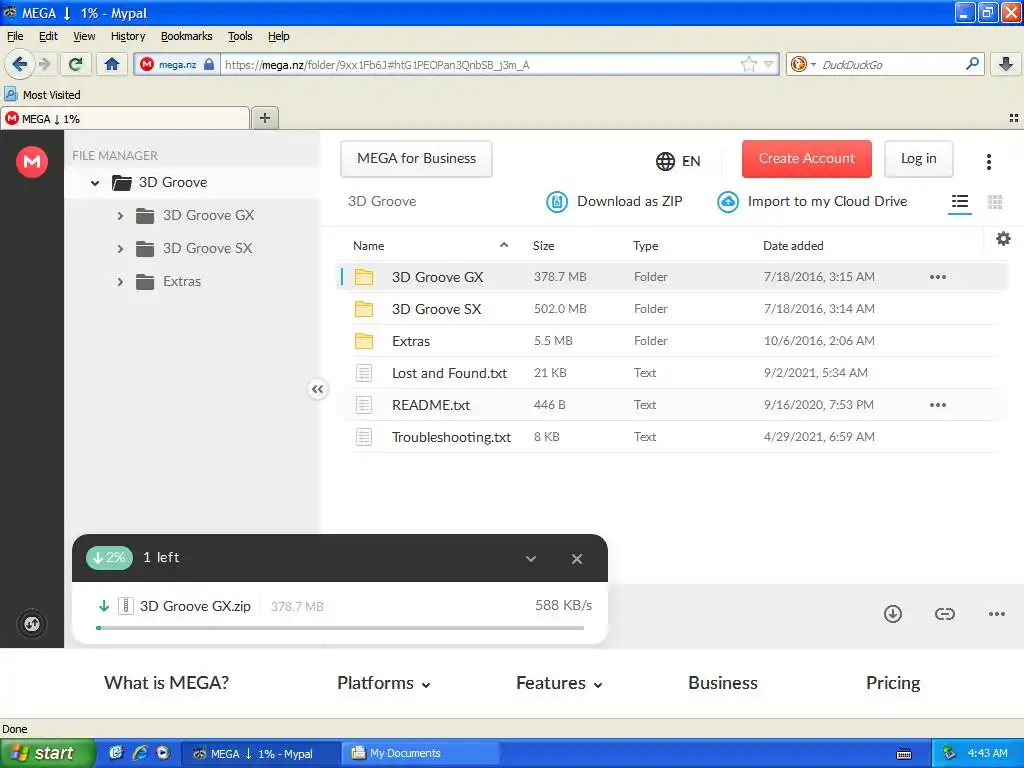This screenshot has height=768, width=1024.
Task: Open the Help menu
Action: (x=278, y=36)
